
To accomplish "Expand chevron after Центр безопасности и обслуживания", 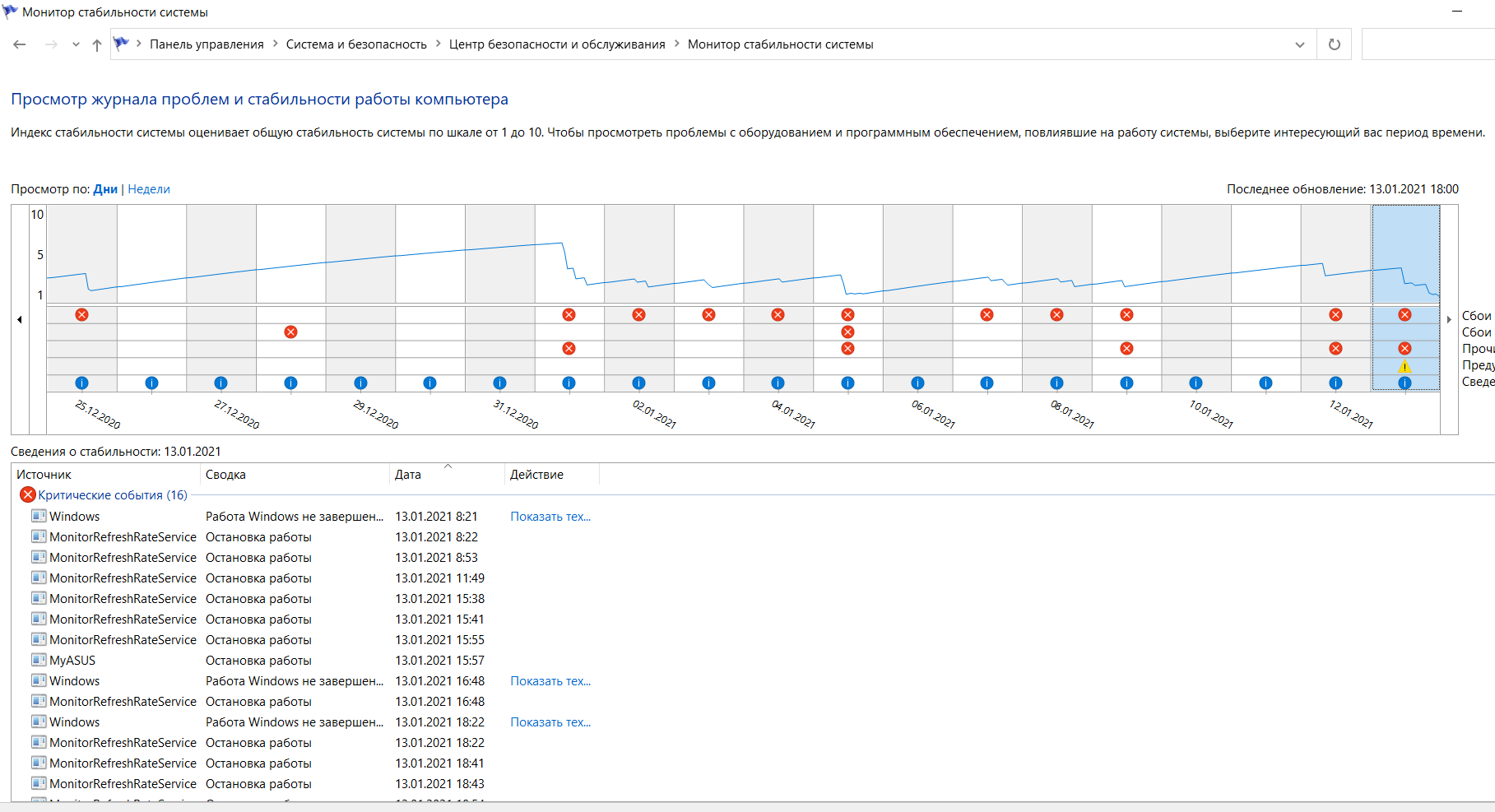I will pos(677,44).
